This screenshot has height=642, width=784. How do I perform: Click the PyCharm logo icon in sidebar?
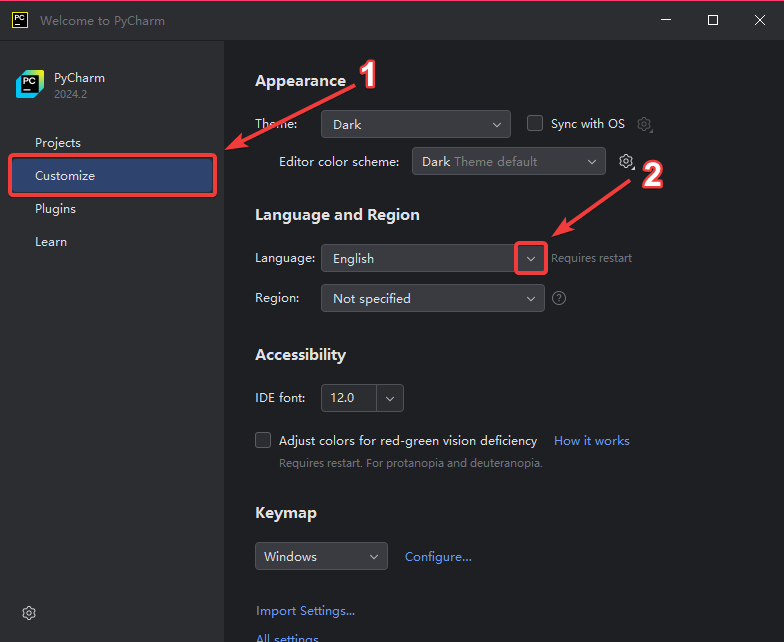30,84
